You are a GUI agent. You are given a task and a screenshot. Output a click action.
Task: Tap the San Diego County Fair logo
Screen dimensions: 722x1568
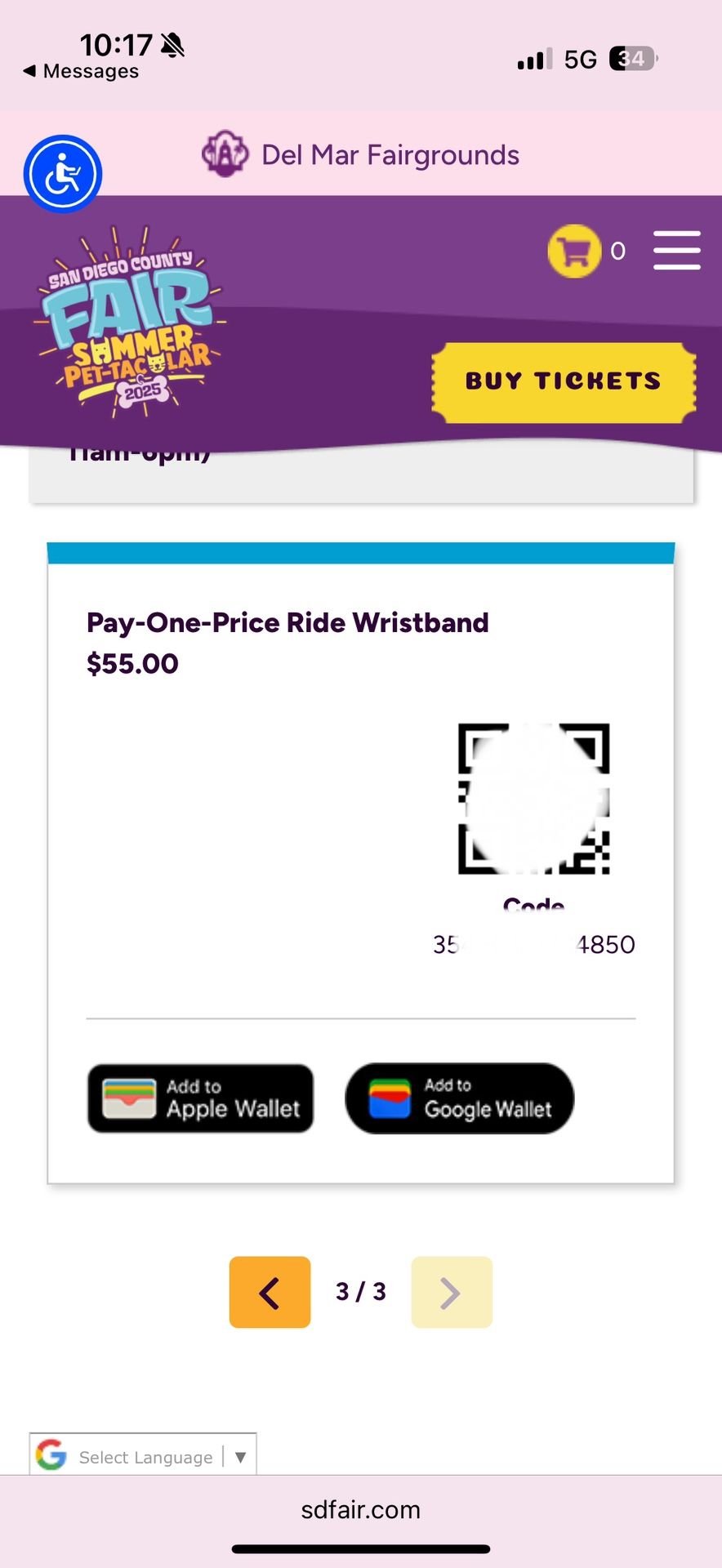point(129,322)
